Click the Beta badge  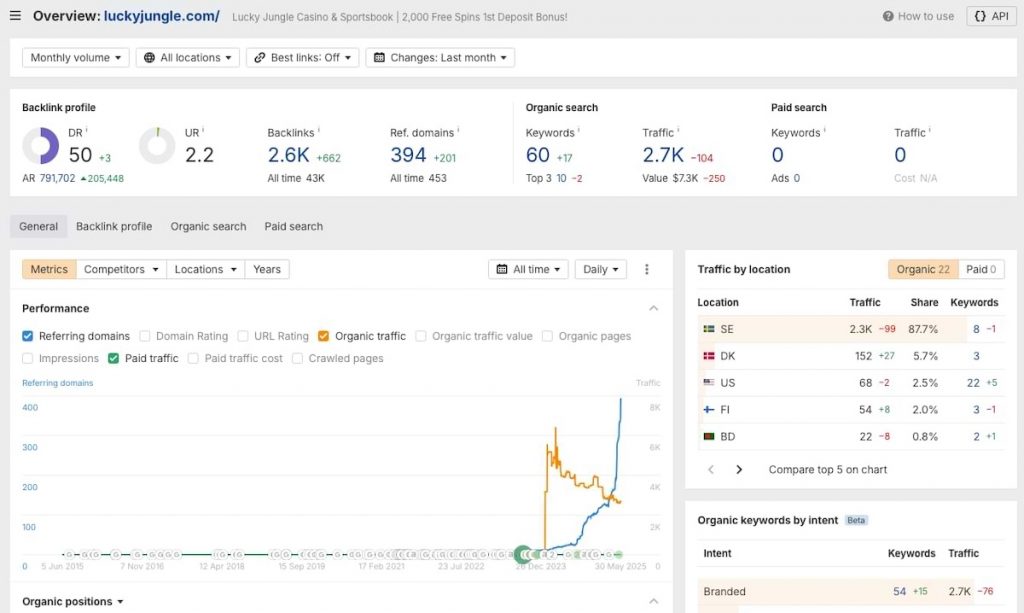coord(856,520)
